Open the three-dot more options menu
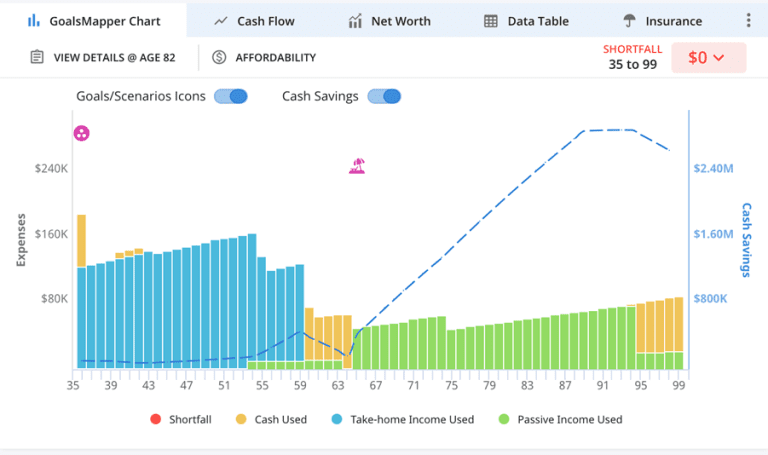Image resolution: width=768 pixels, height=455 pixels. coord(749,20)
